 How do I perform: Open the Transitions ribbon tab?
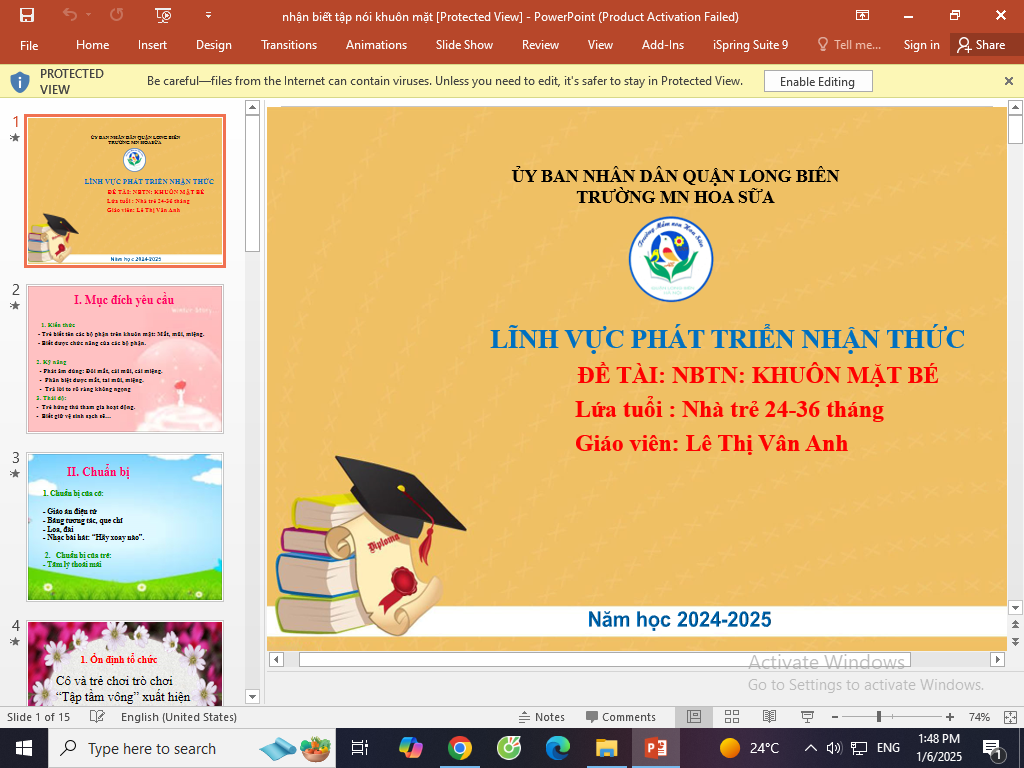point(289,45)
